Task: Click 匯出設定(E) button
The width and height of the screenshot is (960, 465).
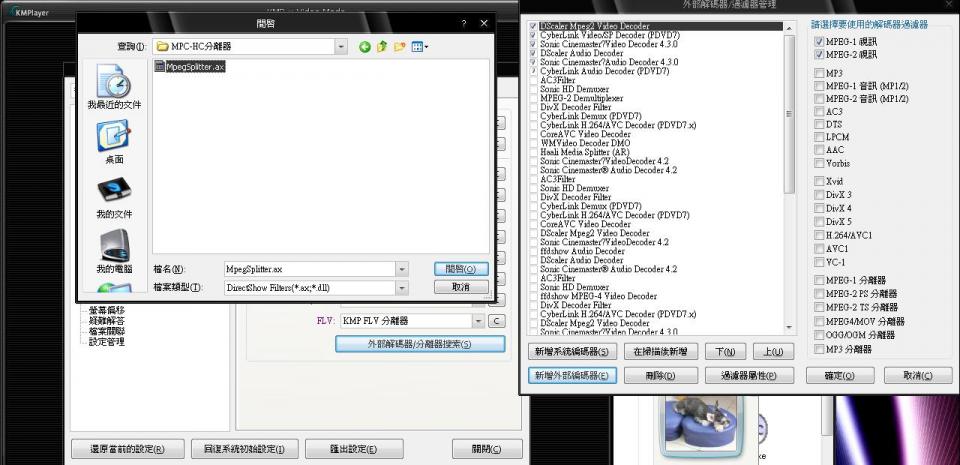Action: (354, 448)
